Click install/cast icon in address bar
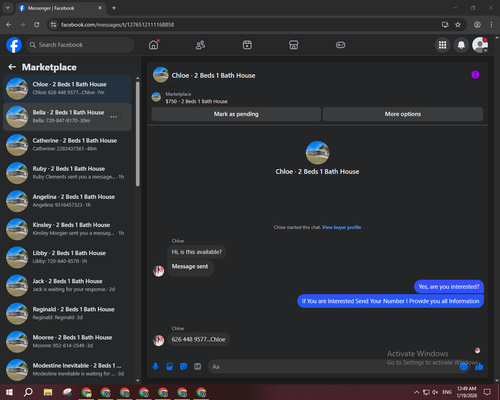 coord(445,25)
